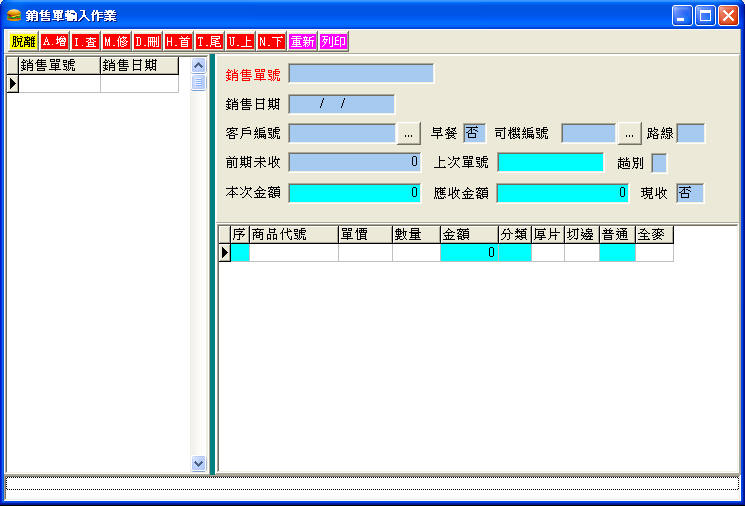This screenshot has height=506, width=745.
Task: Click the 普通 column header
Action: click(x=617, y=235)
